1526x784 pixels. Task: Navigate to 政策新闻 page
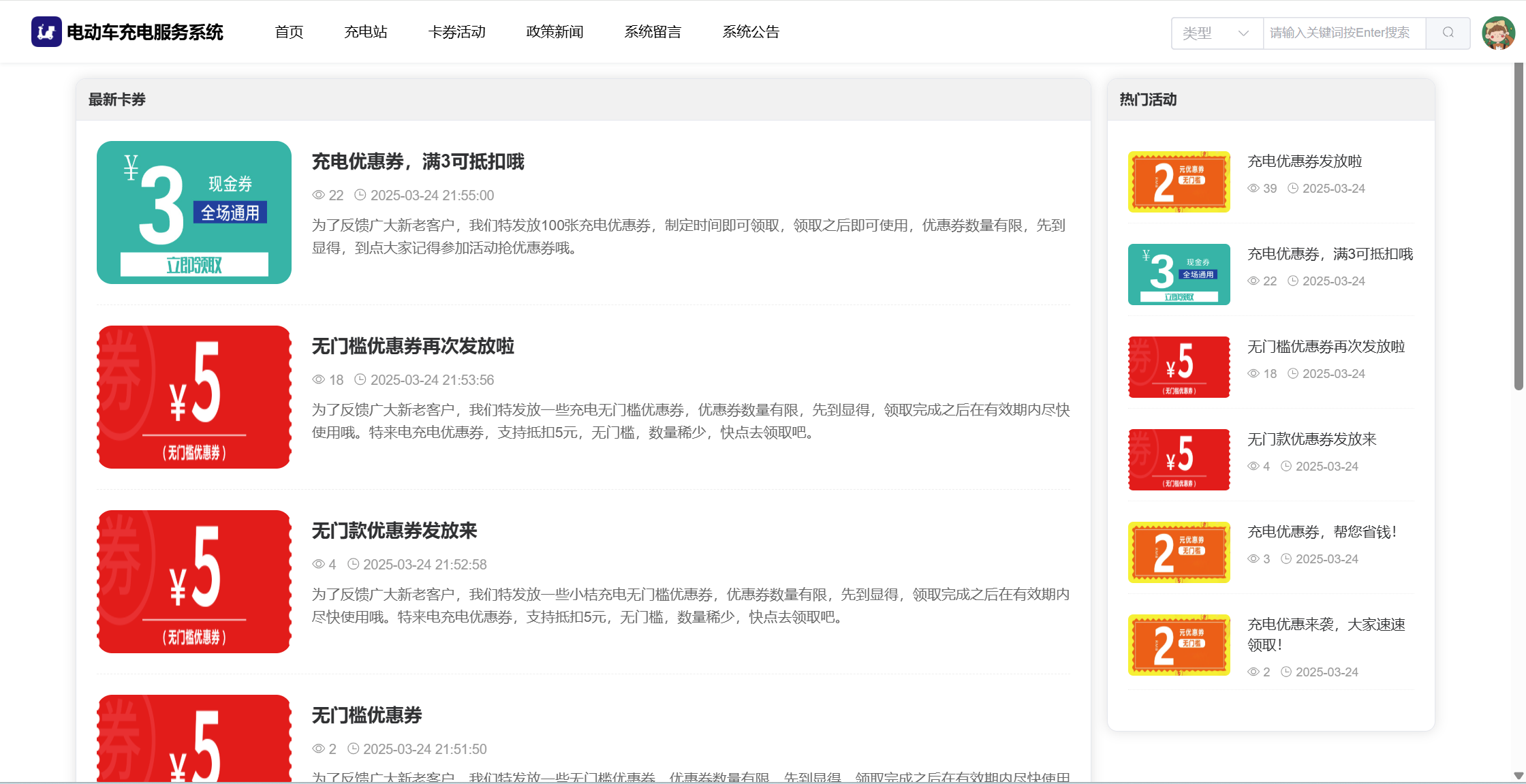(x=555, y=32)
